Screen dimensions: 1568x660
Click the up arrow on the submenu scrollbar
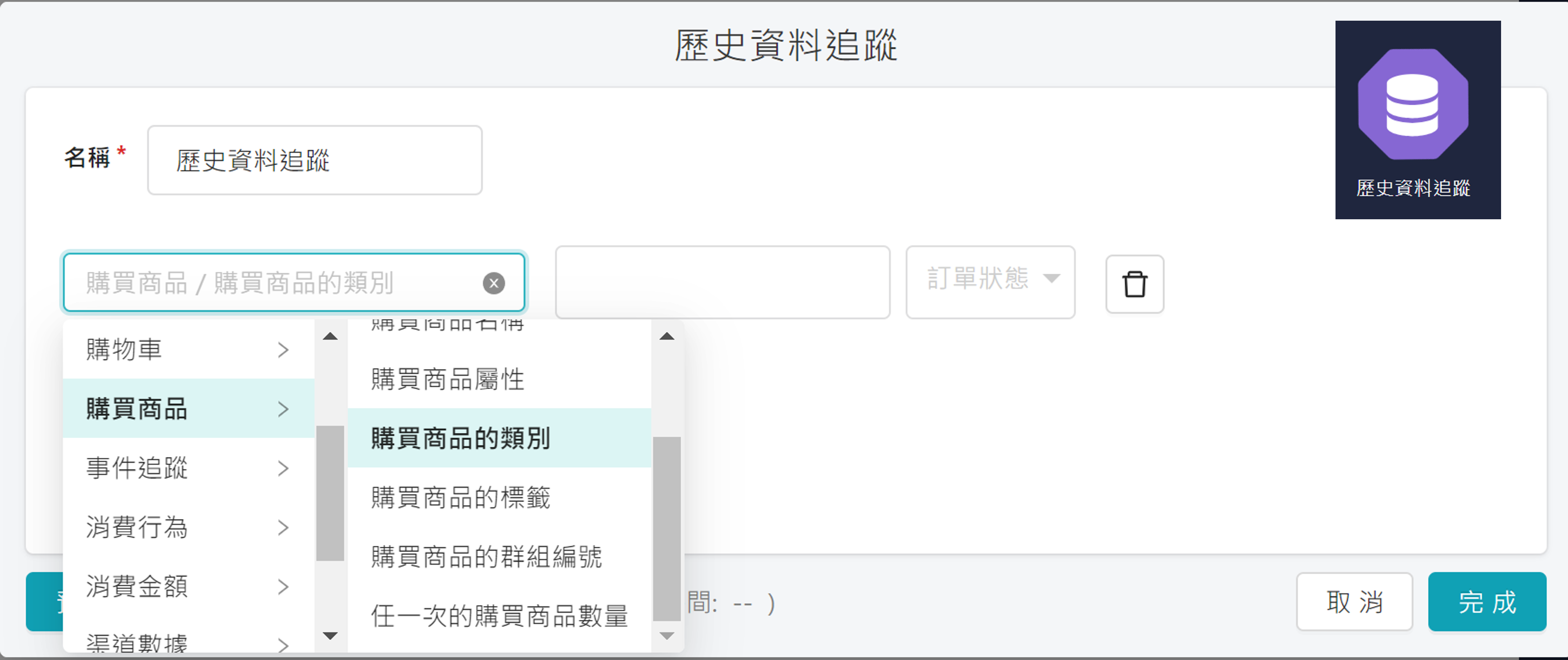pos(667,337)
